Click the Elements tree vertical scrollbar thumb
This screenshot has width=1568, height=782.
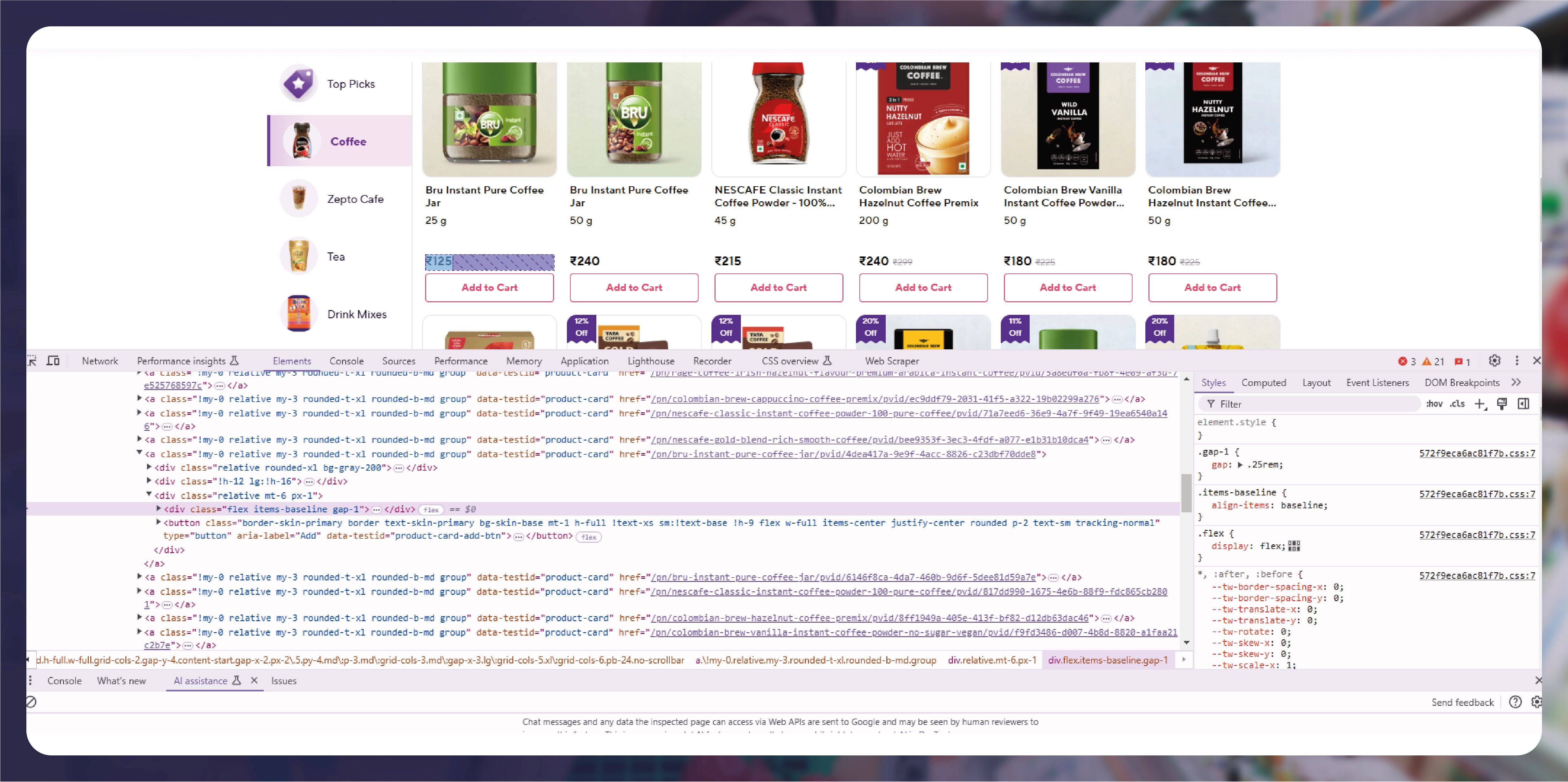[1186, 492]
